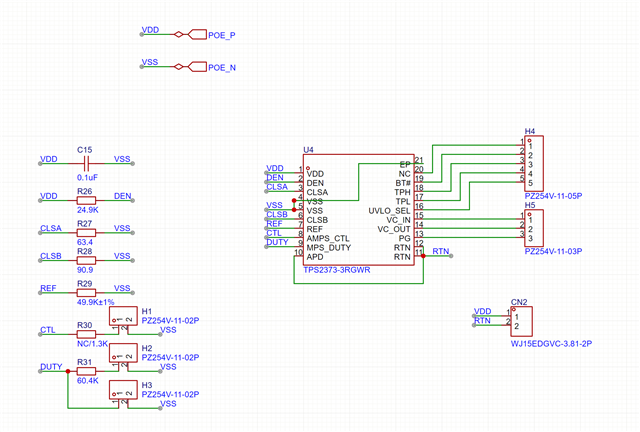Click the UVLO_SEL pin name in U4
640x432 pixels.
(389, 211)
